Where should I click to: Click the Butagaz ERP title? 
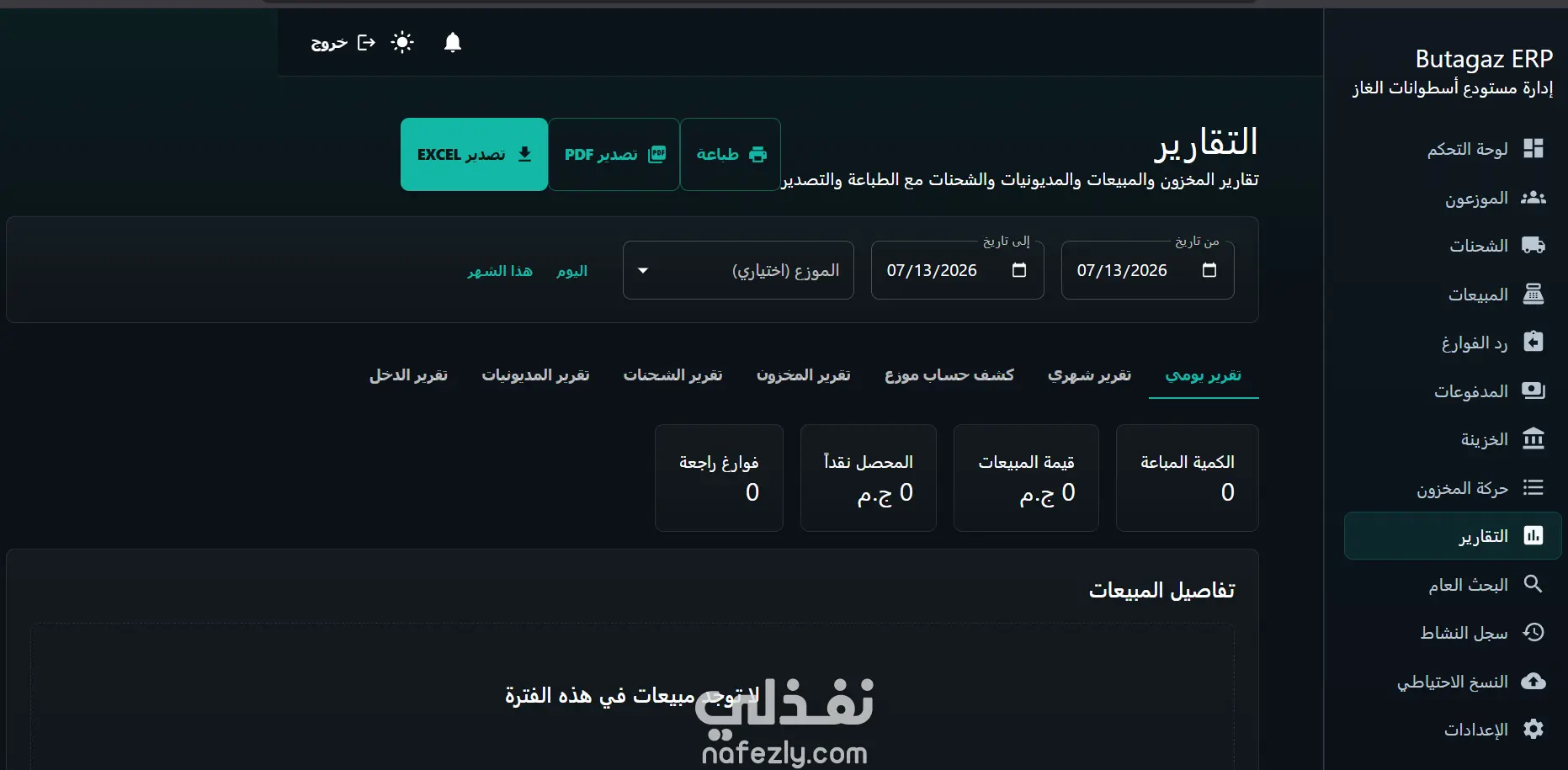coord(1484,59)
